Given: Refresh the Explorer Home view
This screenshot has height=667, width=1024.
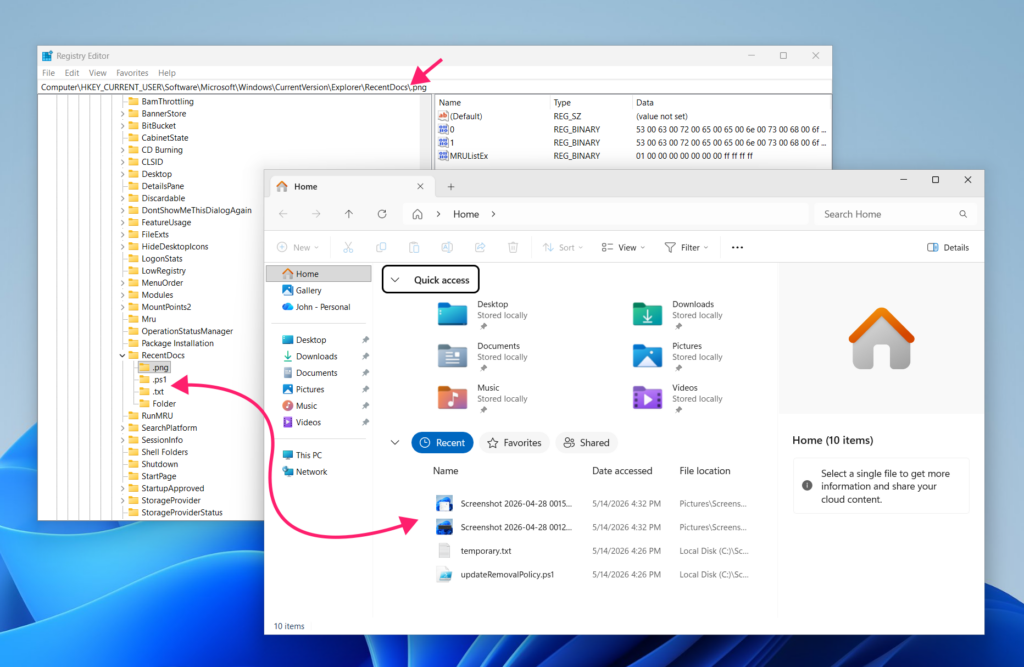Looking at the screenshot, I should 382,214.
